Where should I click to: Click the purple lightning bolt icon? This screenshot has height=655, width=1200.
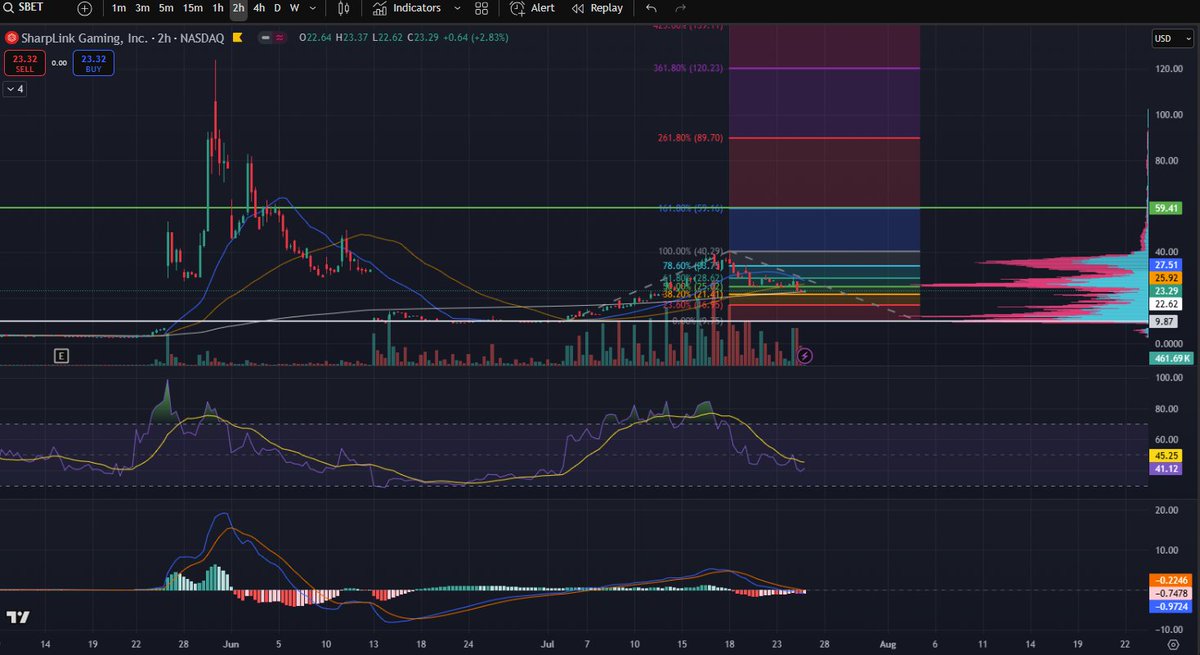click(806, 355)
